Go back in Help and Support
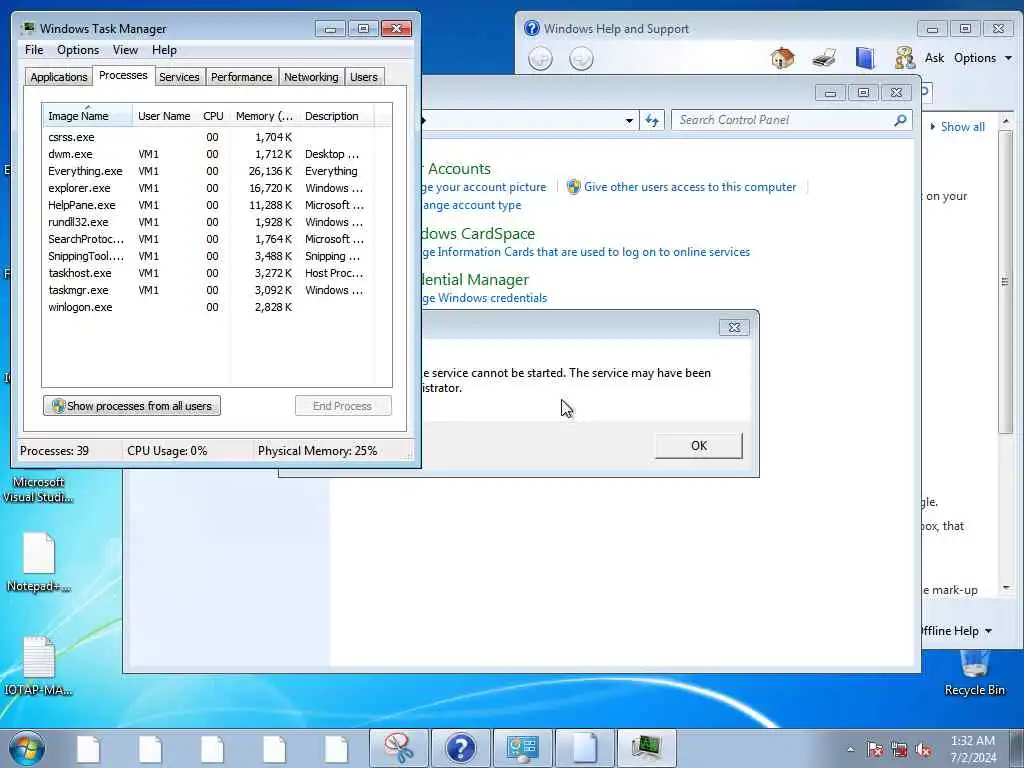This screenshot has width=1024, height=768. (x=540, y=59)
